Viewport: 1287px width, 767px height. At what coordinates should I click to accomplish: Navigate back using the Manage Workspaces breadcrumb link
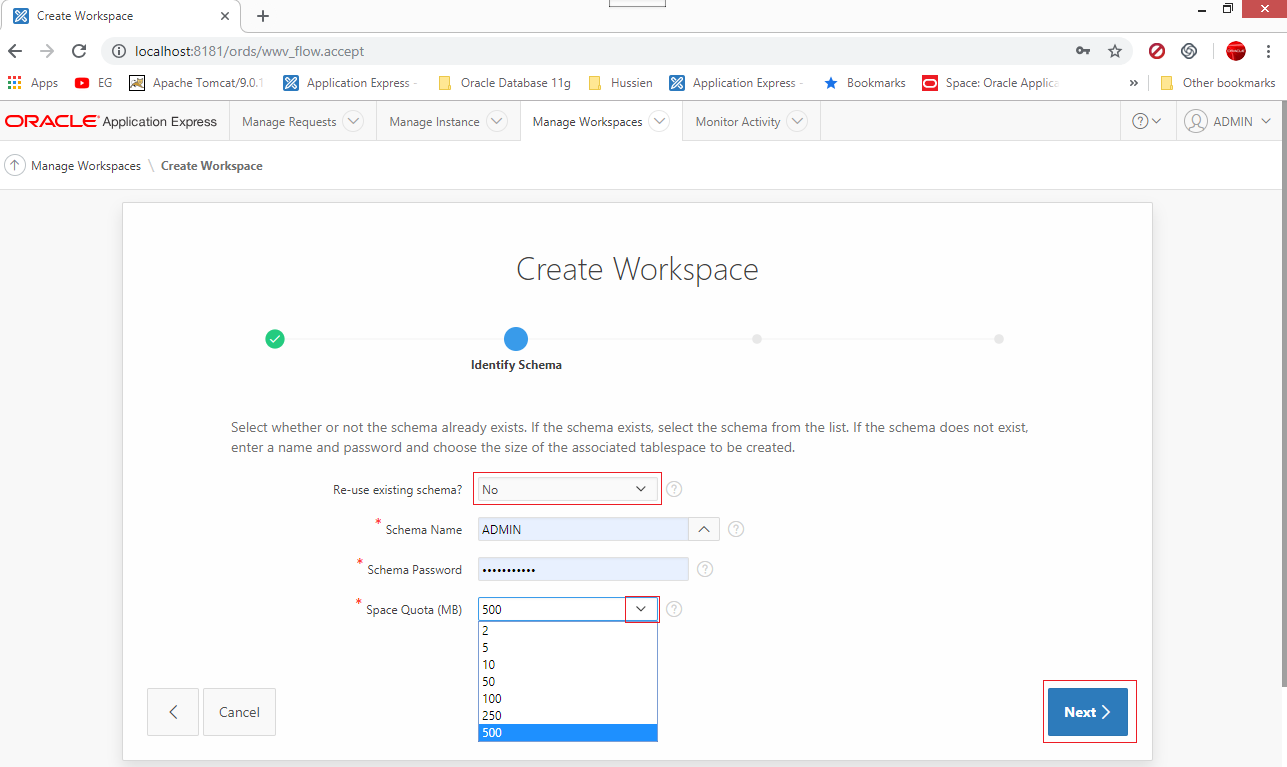84,165
